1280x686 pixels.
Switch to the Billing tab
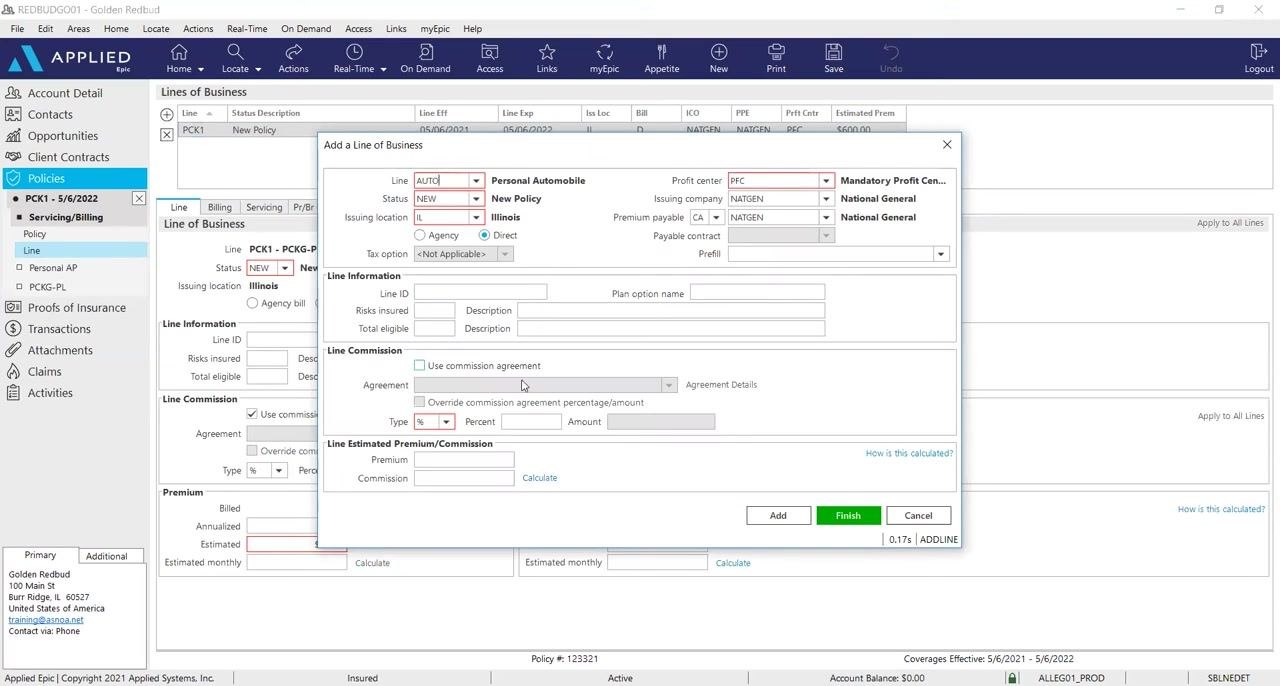coord(220,207)
